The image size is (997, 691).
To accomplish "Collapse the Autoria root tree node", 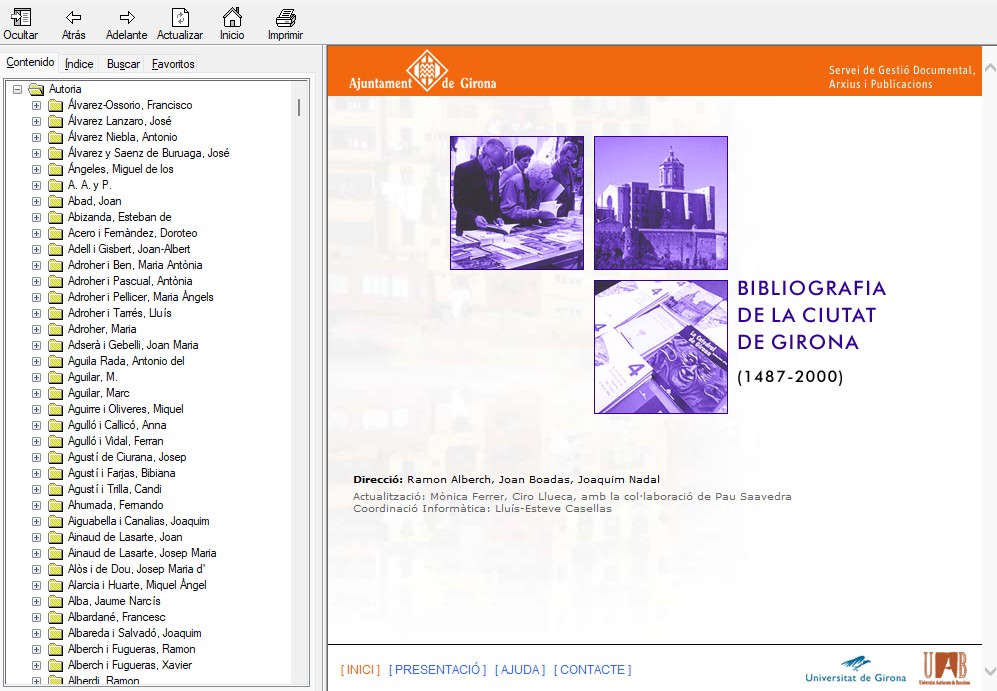I will click(17, 89).
